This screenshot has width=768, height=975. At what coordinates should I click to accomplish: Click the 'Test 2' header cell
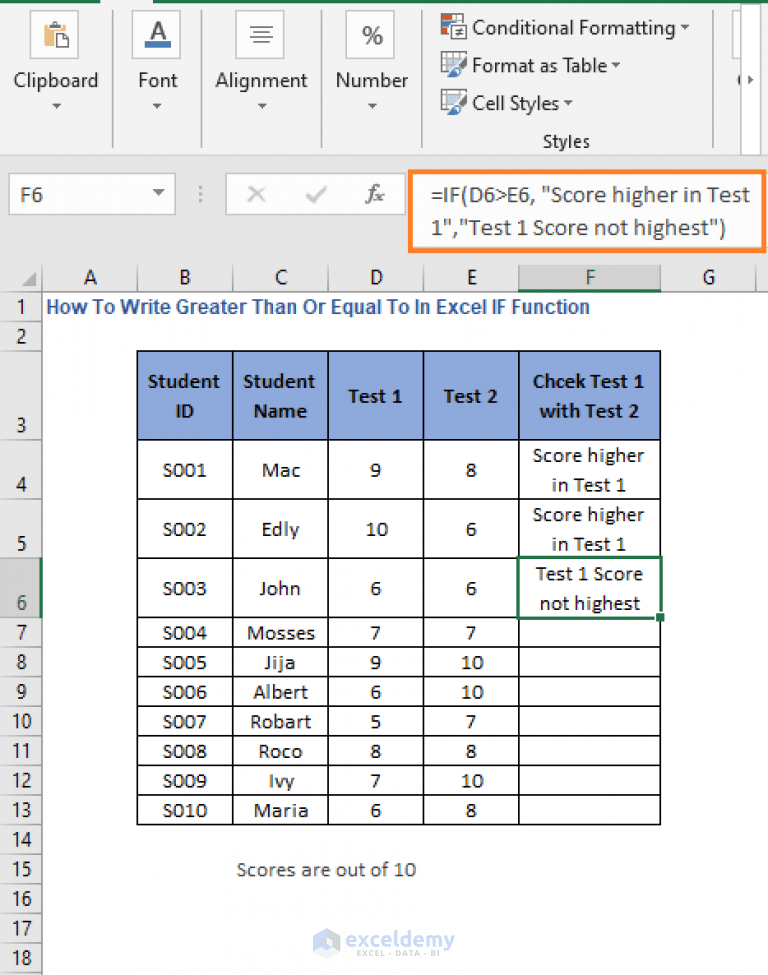(471, 395)
